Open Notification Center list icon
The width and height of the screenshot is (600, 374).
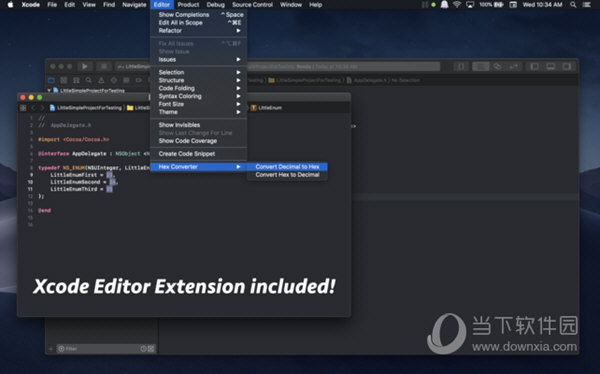(x=586, y=5)
